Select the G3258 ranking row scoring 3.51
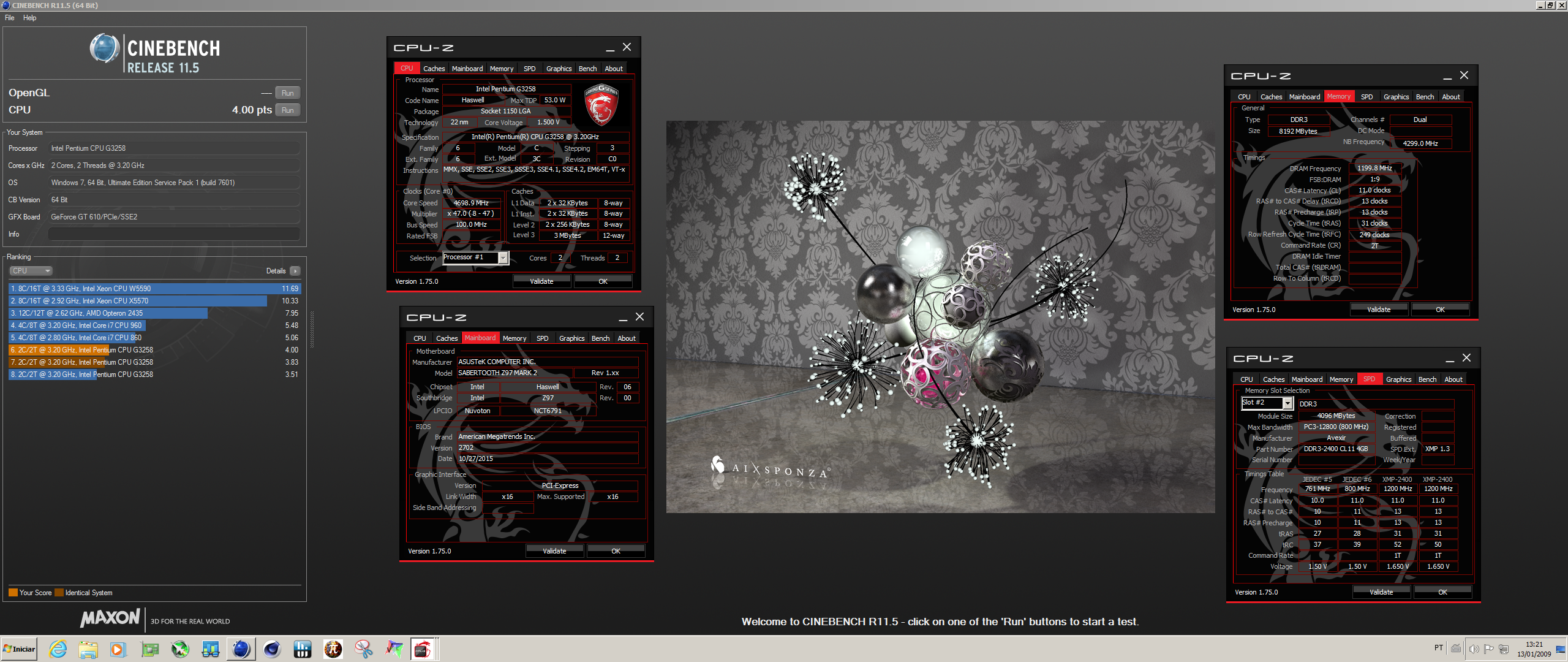Viewport: 1568px width, 662px height. [154, 375]
